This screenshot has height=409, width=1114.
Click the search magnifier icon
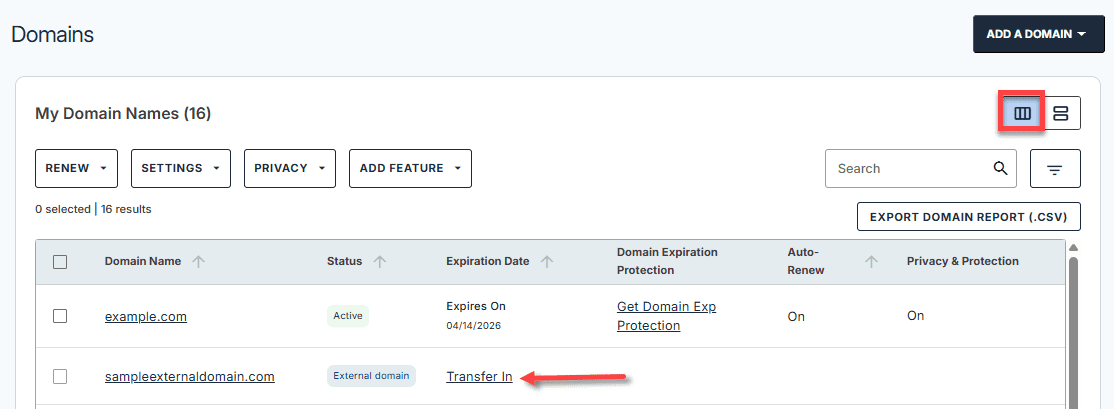[x=1000, y=168]
